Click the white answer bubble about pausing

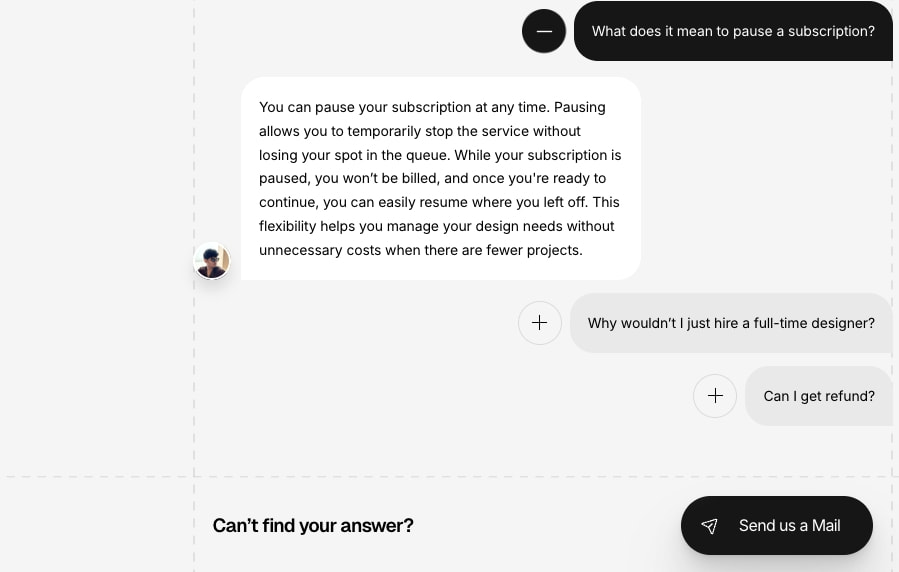tap(441, 178)
